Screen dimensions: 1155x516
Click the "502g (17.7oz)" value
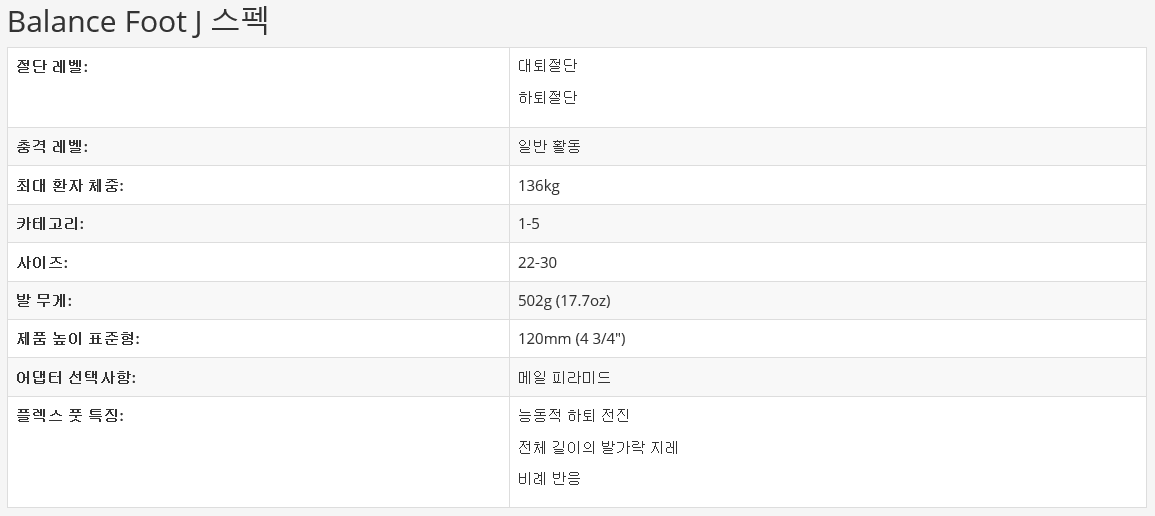pos(564,301)
